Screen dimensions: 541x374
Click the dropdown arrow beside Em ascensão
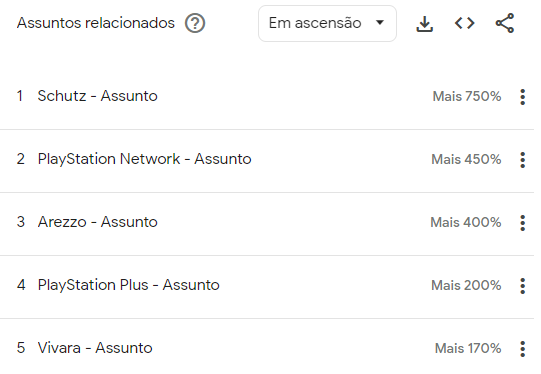[380, 23]
